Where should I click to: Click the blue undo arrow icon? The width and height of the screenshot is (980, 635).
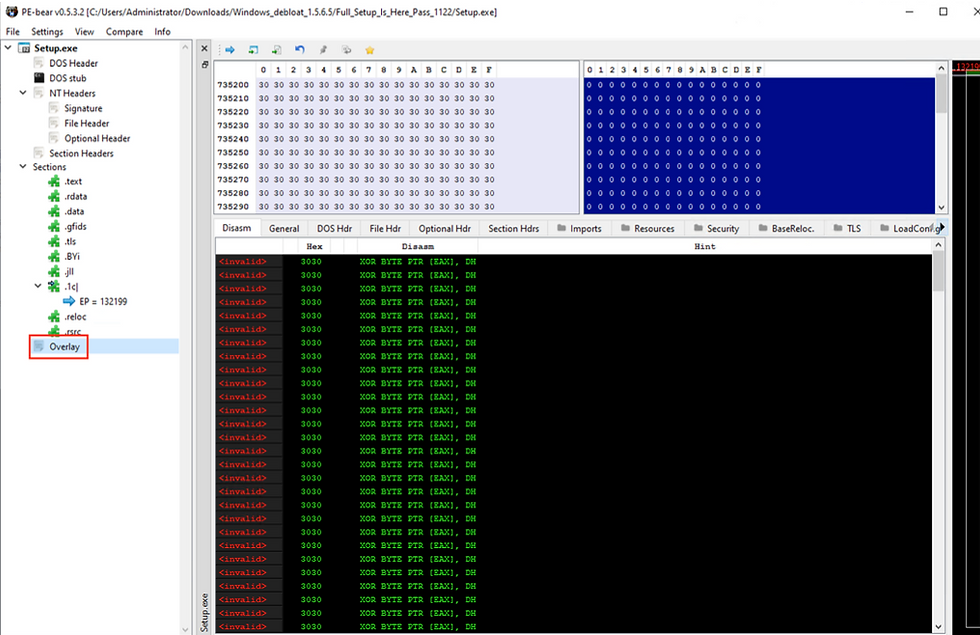click(x=300, y=50)
